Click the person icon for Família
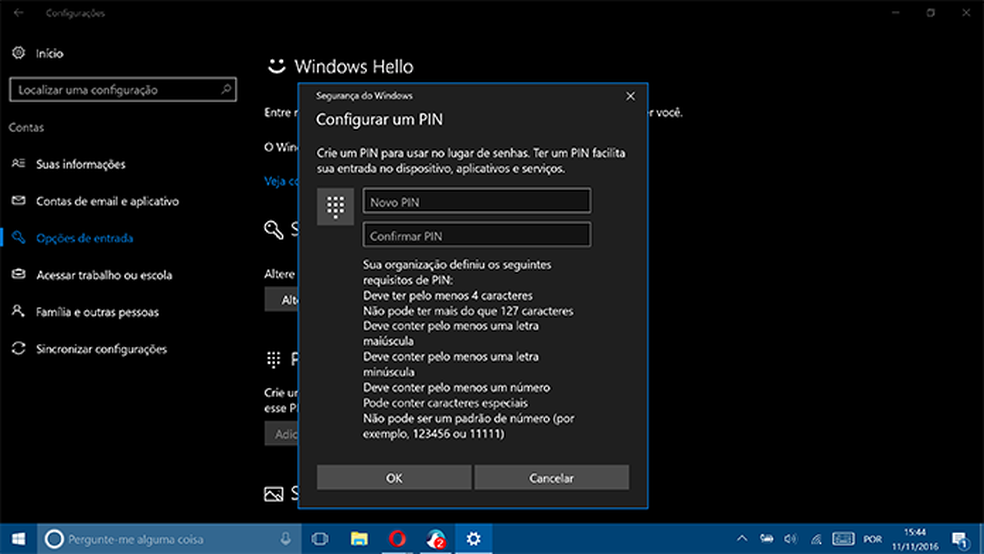 coord(19,311)
